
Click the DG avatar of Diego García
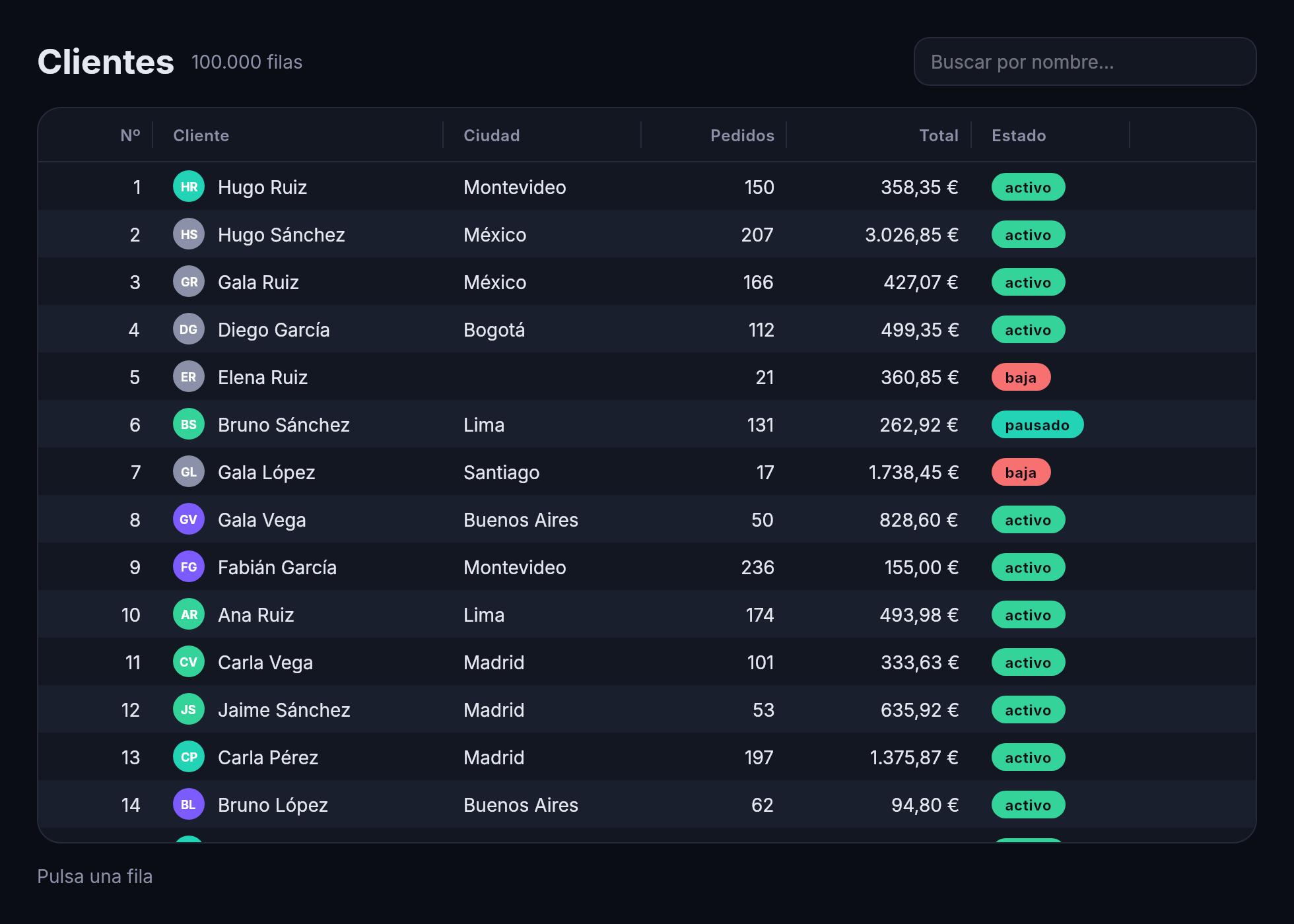(189, 329)
